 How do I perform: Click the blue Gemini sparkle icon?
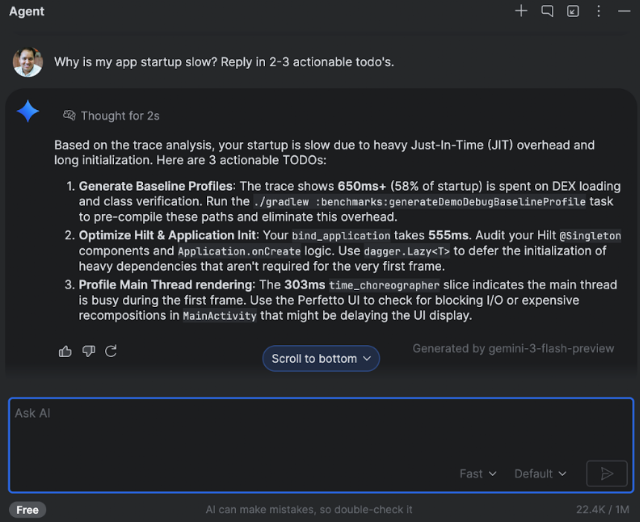click(28, 111)
